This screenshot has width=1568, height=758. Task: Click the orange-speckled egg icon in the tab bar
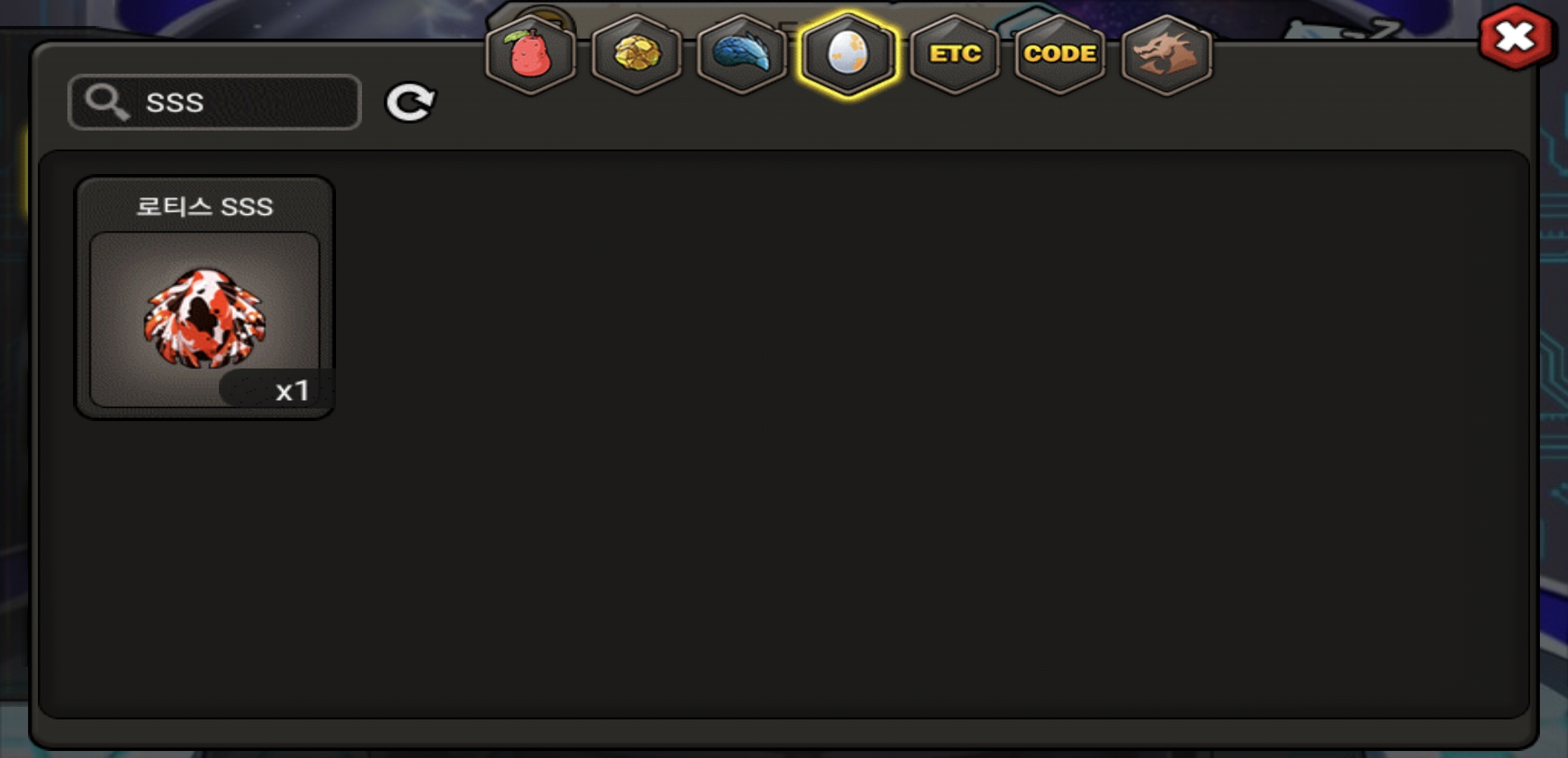click(x=848, y=53)
